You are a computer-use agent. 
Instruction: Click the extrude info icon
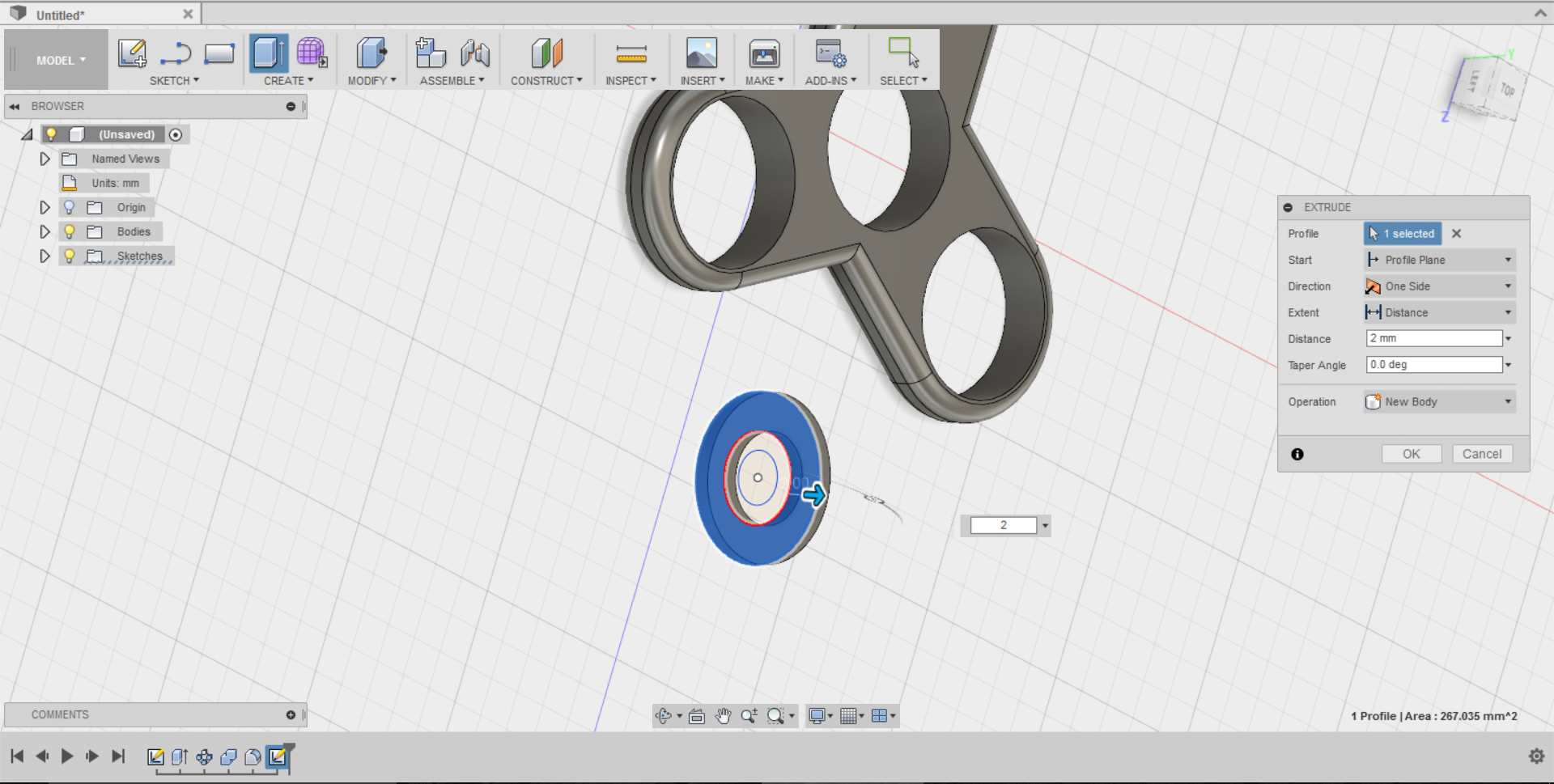(1297, 455)
